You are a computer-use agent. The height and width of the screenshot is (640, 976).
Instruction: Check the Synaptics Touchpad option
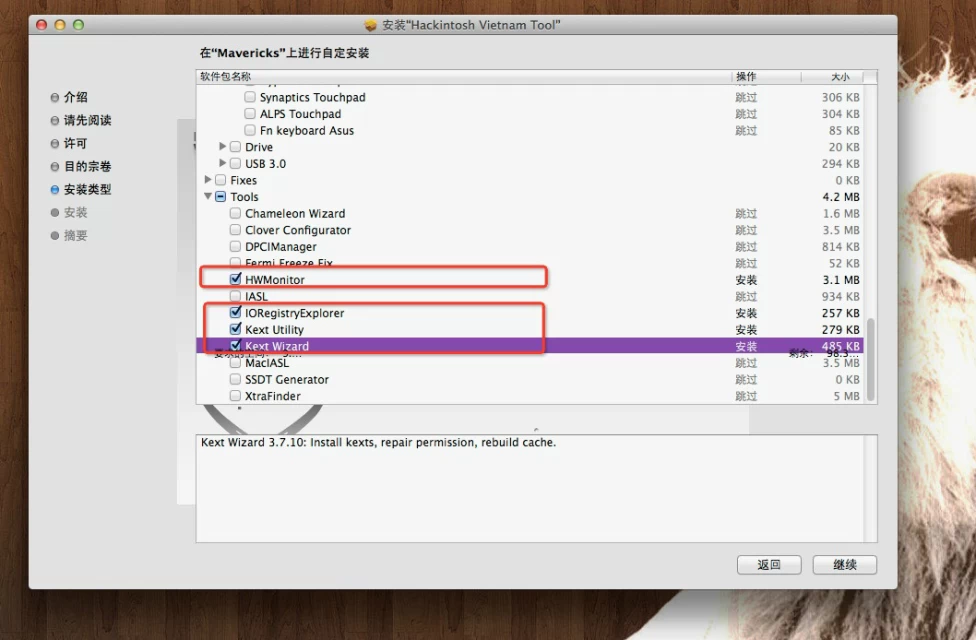pos(250,98)
